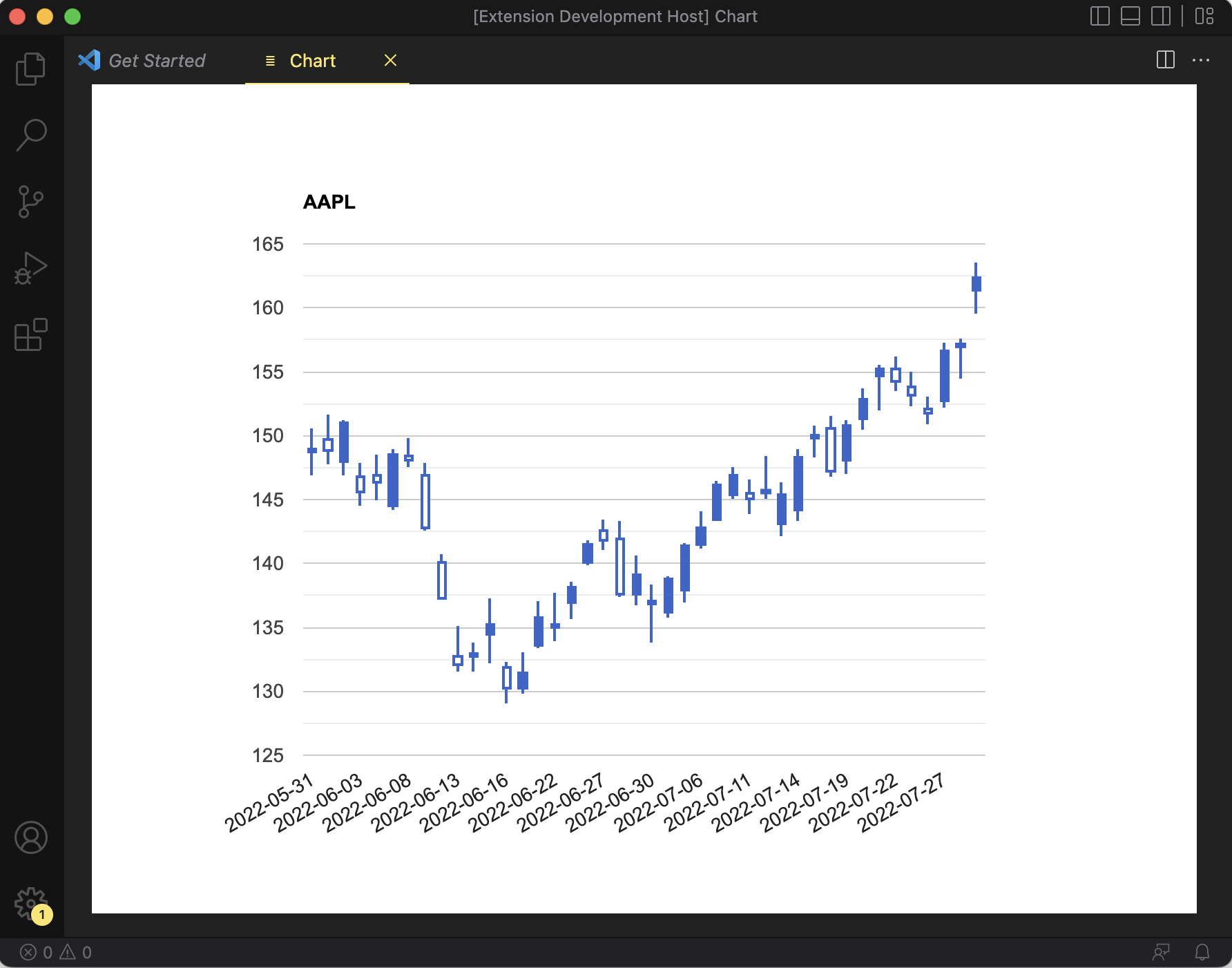This screenshot has width=1232, height=968.
Task: Click the 2022-06-13 x-axis date label
Action: click(x=416, y=803)
